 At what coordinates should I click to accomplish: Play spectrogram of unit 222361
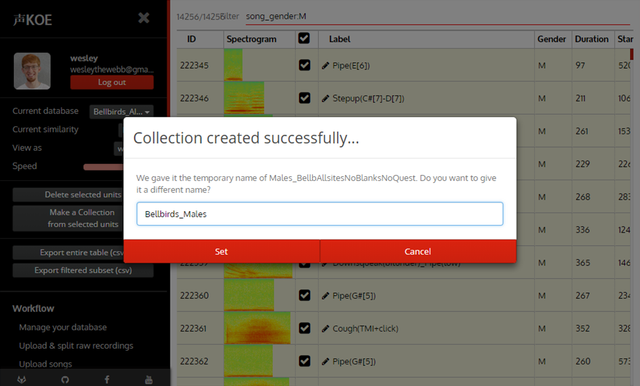pos(257,328)
